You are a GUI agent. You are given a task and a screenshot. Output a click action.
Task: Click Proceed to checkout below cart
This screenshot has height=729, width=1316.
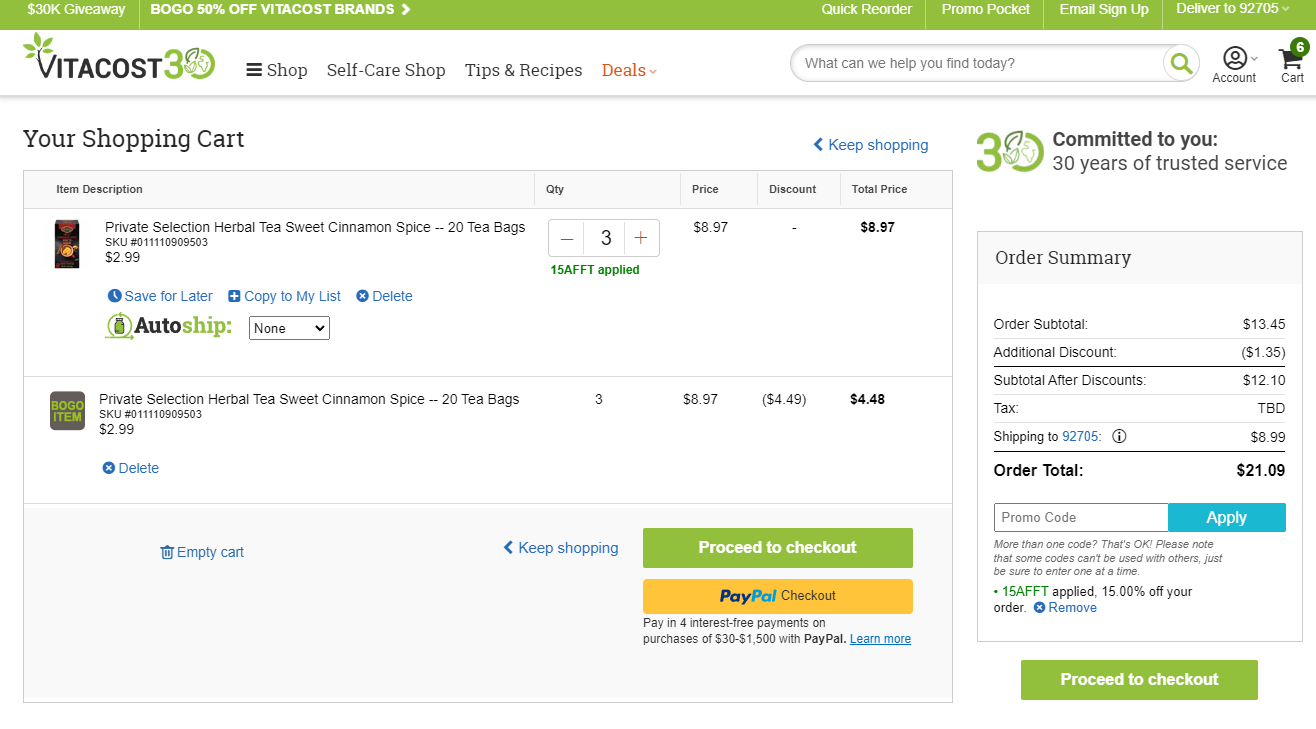[x=778, y=548]
